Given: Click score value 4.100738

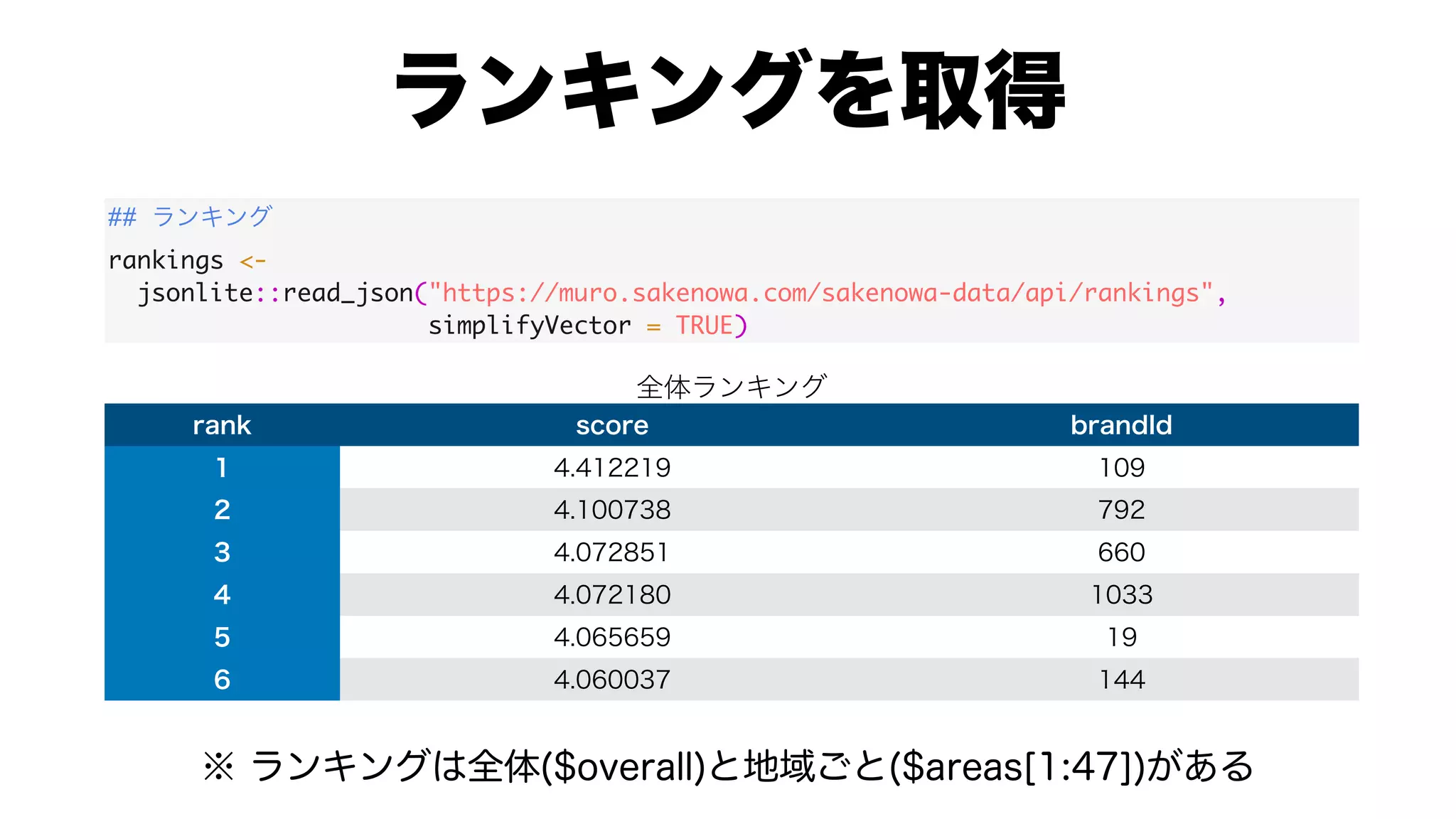Looking at the screenshot, I should click(612, 510).
